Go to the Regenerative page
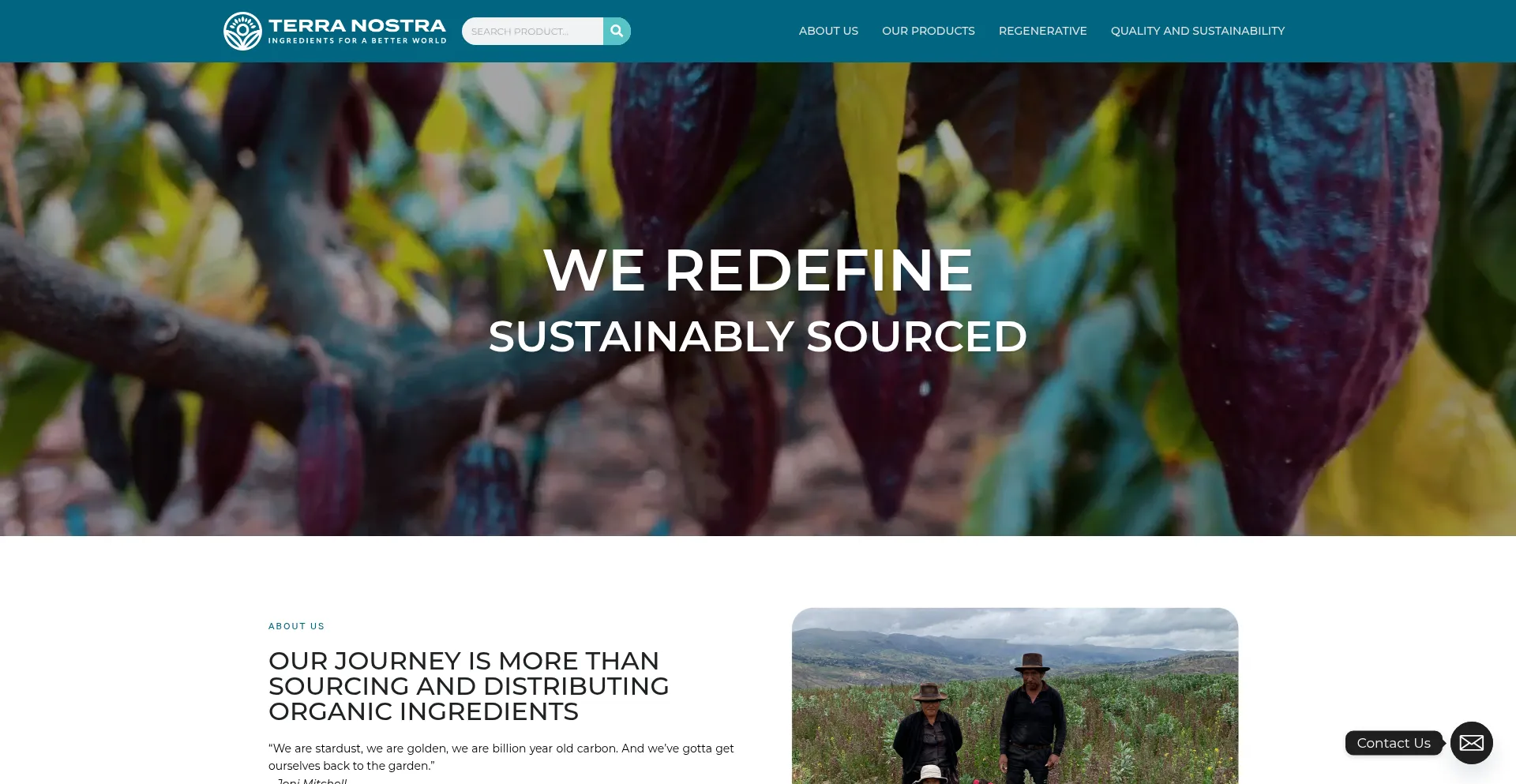1516x784 pixels. point(1042,31)
